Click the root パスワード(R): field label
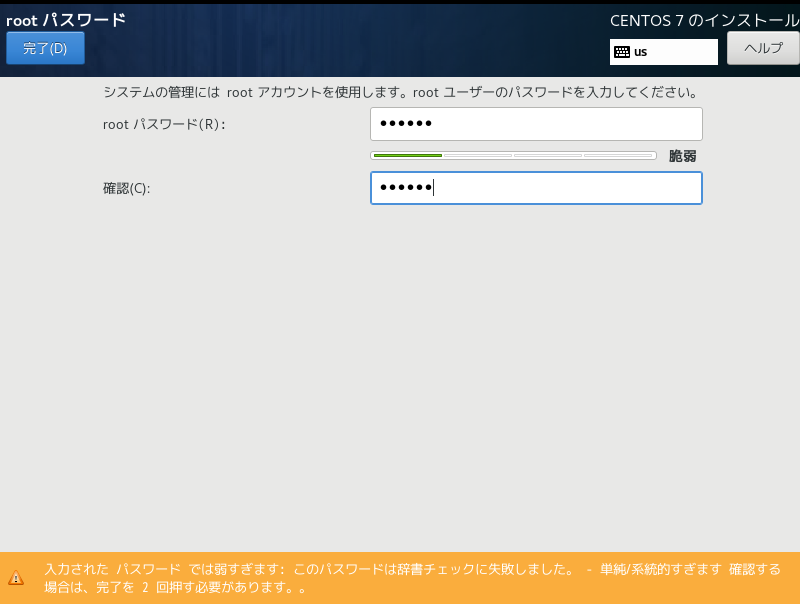This screenshot has height=604, width=800. point(164,124)
